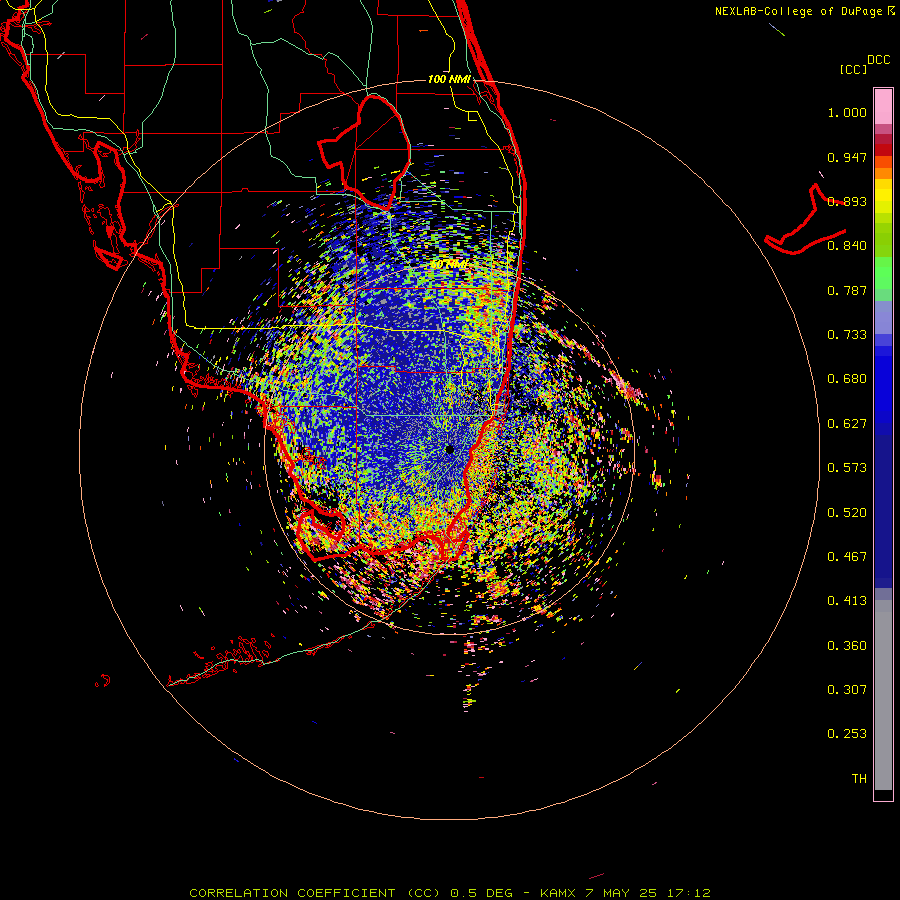This screenshot has width=900, height=900.
Task: Pick the lavender colorbar segment near 0.733
Action: pos(883,318)
